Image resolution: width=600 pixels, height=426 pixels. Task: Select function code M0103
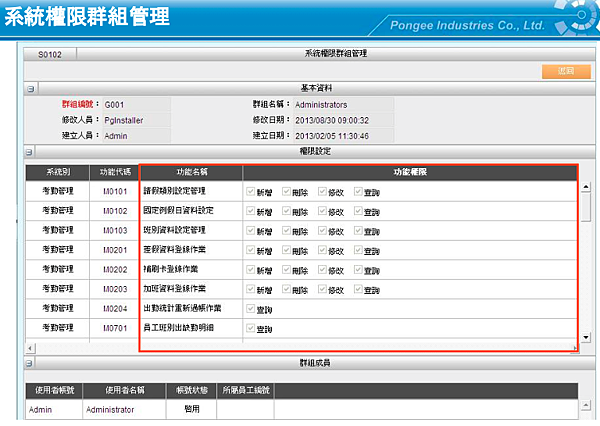click(115, 230)
